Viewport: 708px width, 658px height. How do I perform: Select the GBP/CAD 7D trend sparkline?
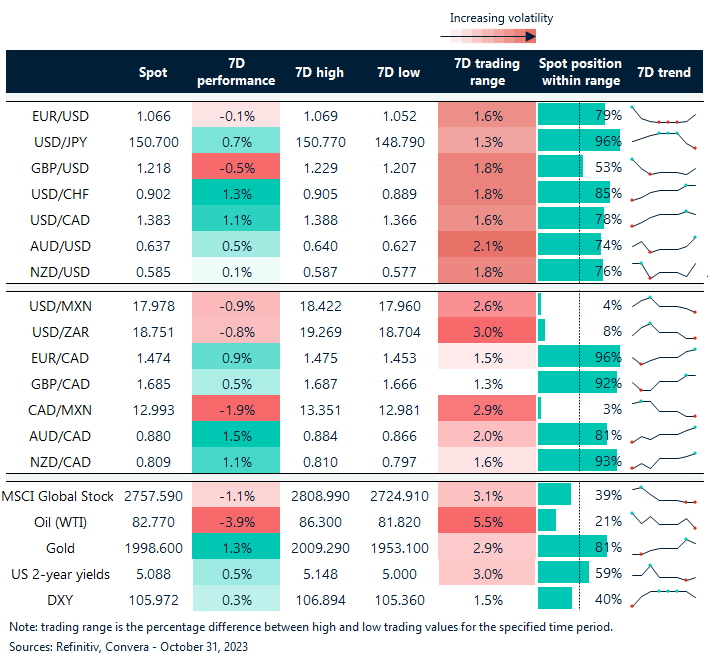click(664, 382)
